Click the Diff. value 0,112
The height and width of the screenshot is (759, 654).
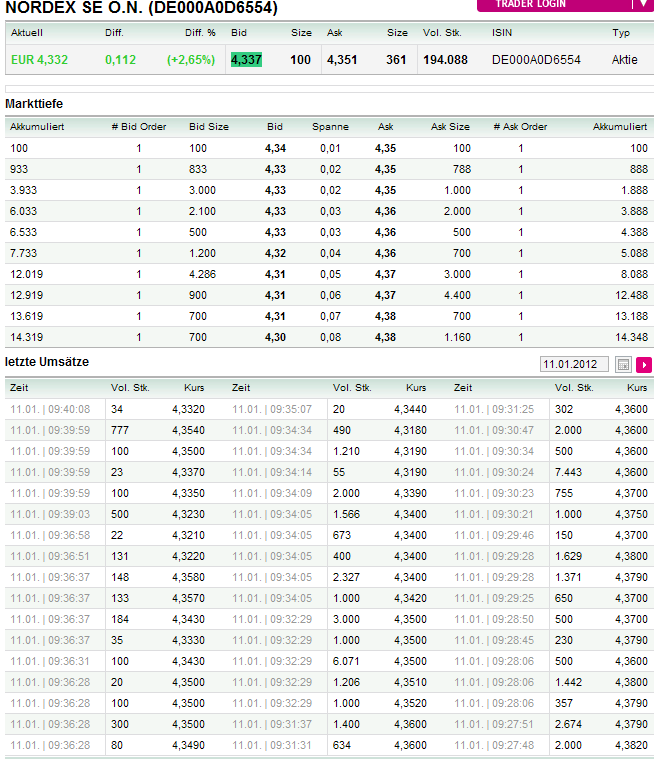[121, 60]
